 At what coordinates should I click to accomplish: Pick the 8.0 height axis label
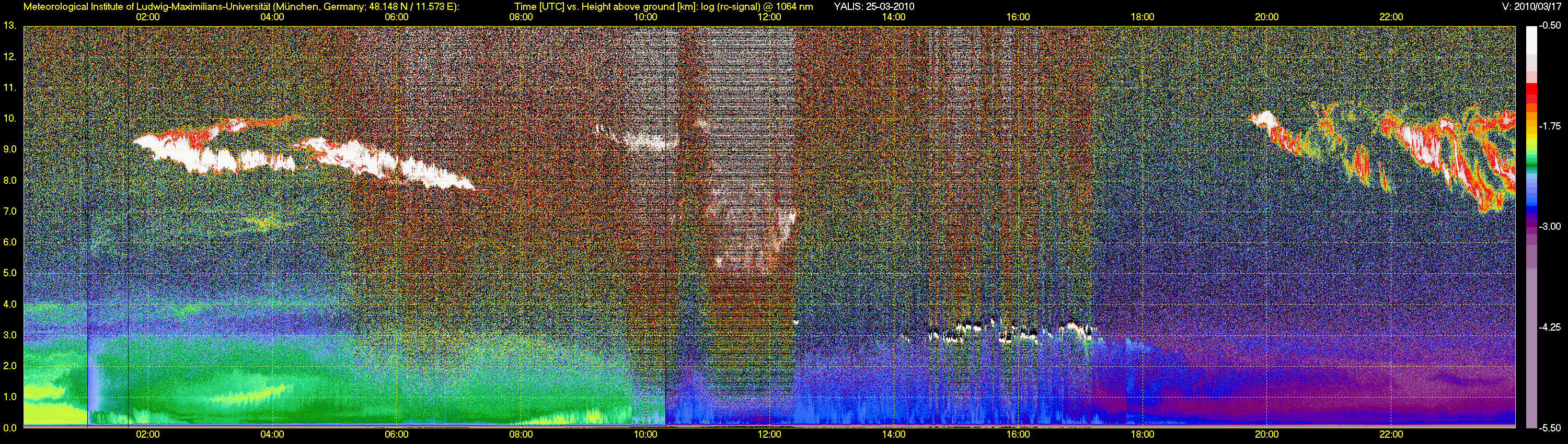[x=9, y=180]
